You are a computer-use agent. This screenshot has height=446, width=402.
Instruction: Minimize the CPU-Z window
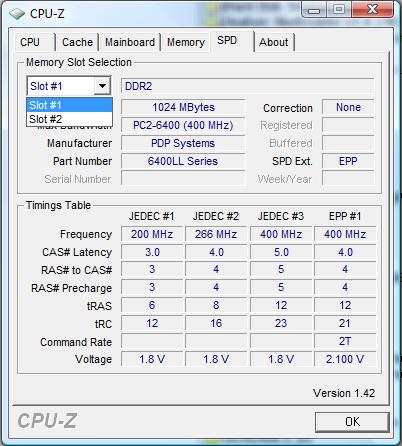tap(314, 10)
